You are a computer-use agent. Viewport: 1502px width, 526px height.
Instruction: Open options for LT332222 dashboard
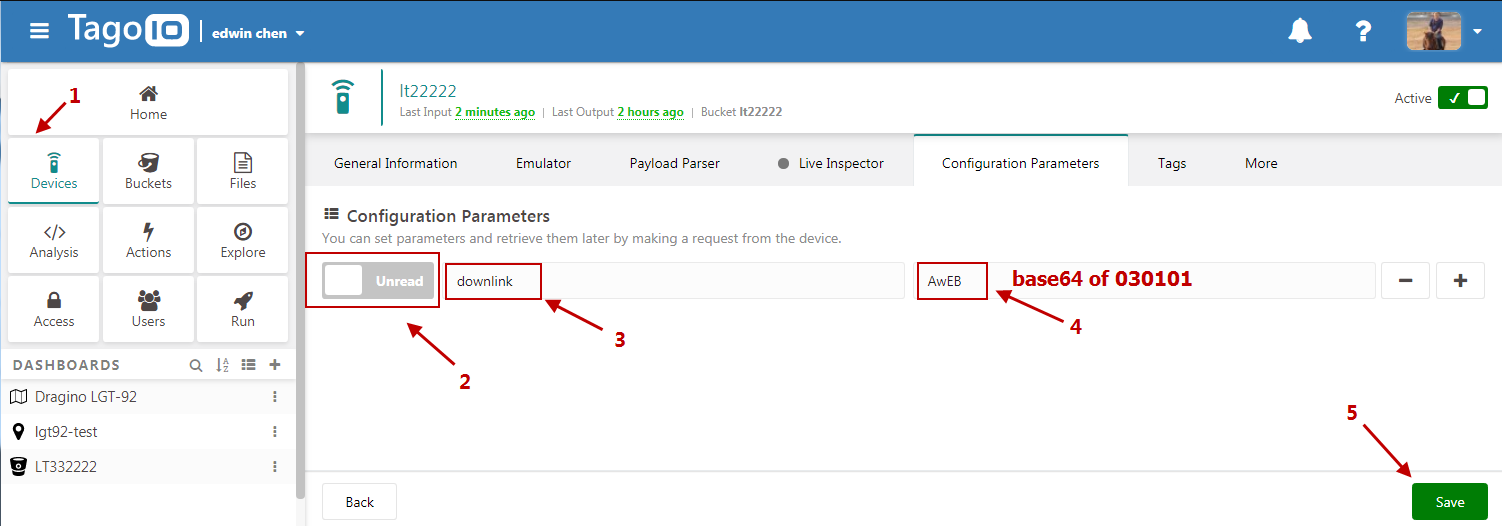coord(275,467)
